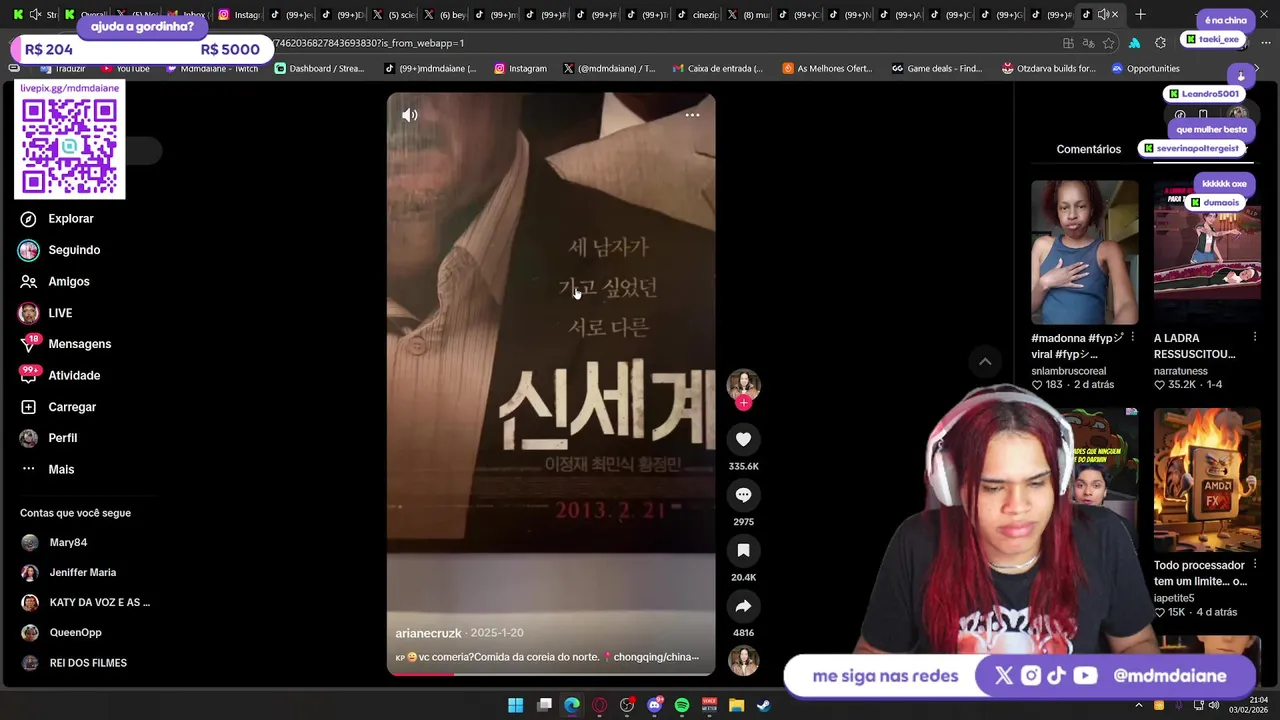
Task: Open iapetite5 author link
Action: tap(1174, 598)
